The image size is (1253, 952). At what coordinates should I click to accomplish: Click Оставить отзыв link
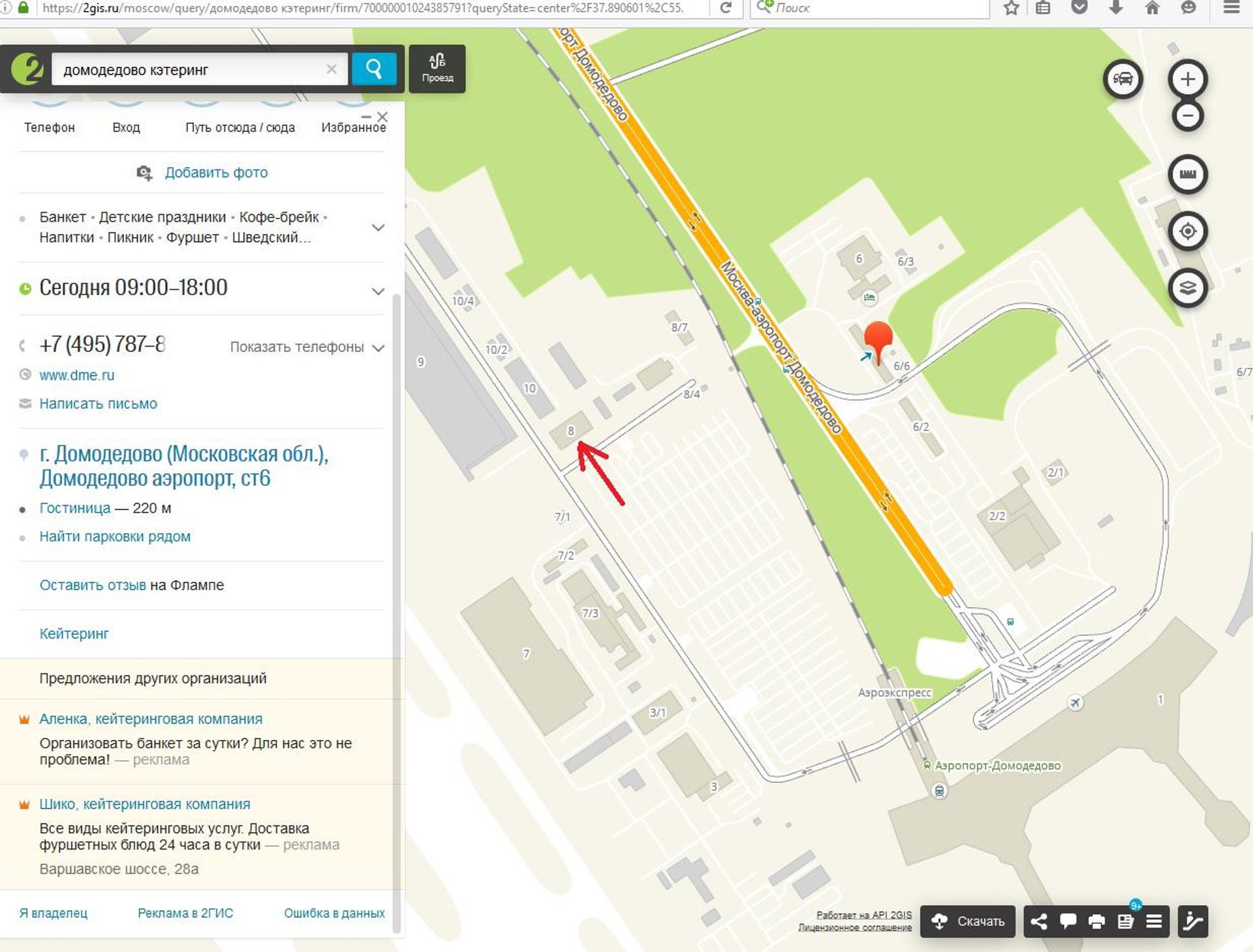pyautogui.click(x=93, y=585)
